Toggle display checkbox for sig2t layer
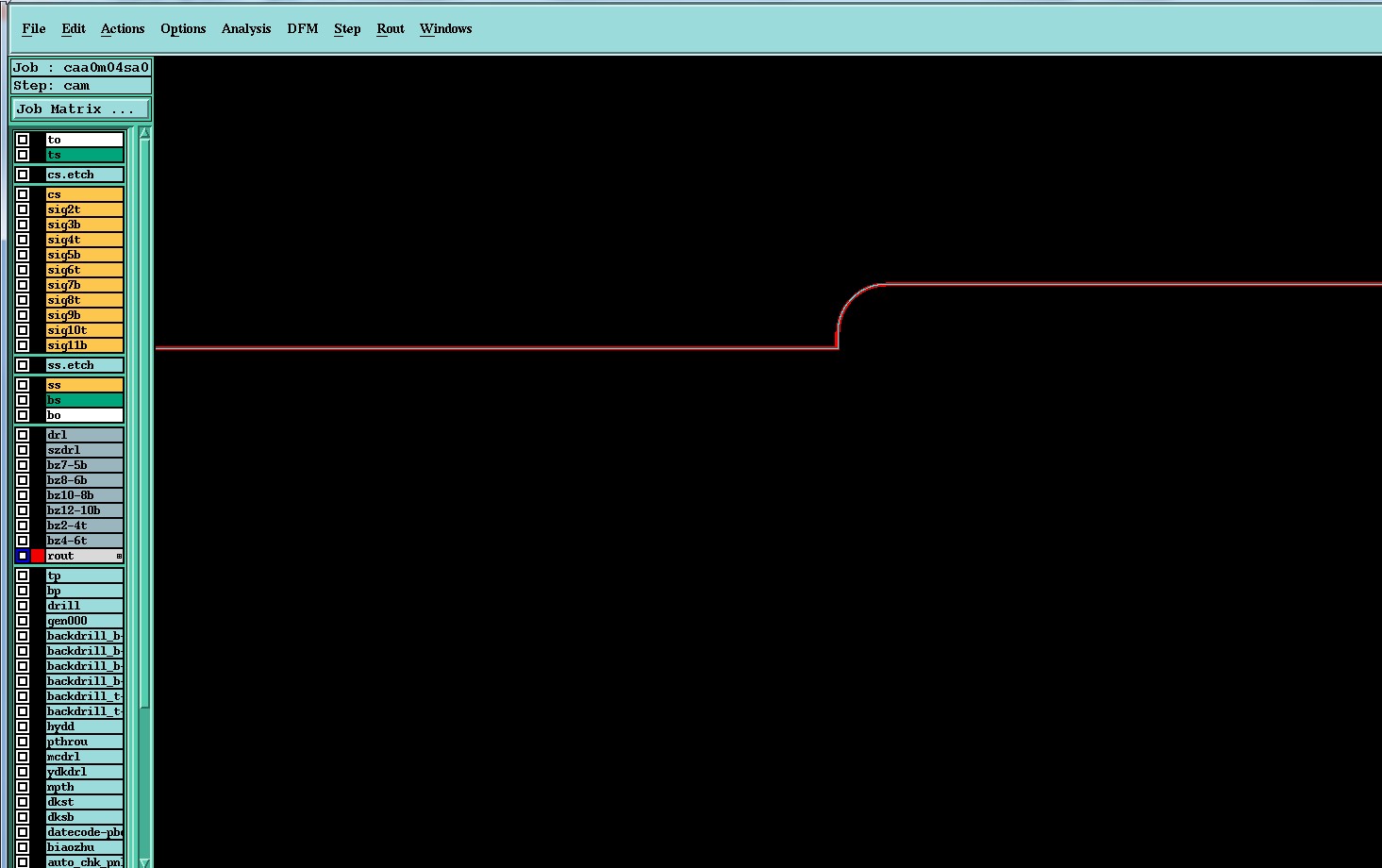The height and width of the screenshot is (868, 1382). click(x=23, y=209)
